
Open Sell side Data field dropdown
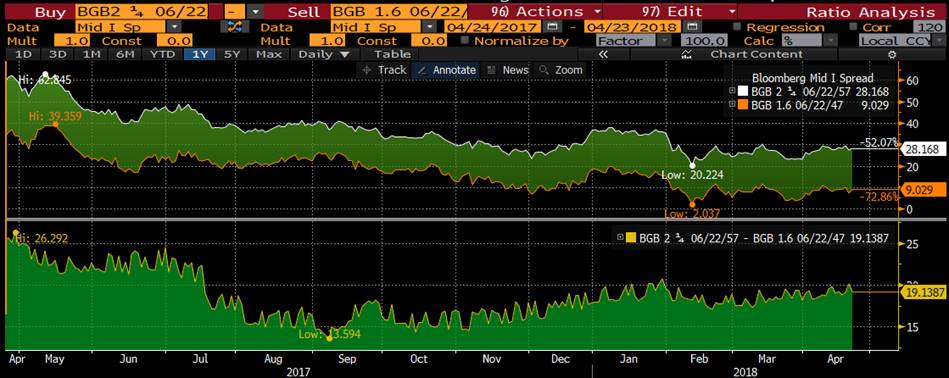pyautogui.click(x=429, y=27)
